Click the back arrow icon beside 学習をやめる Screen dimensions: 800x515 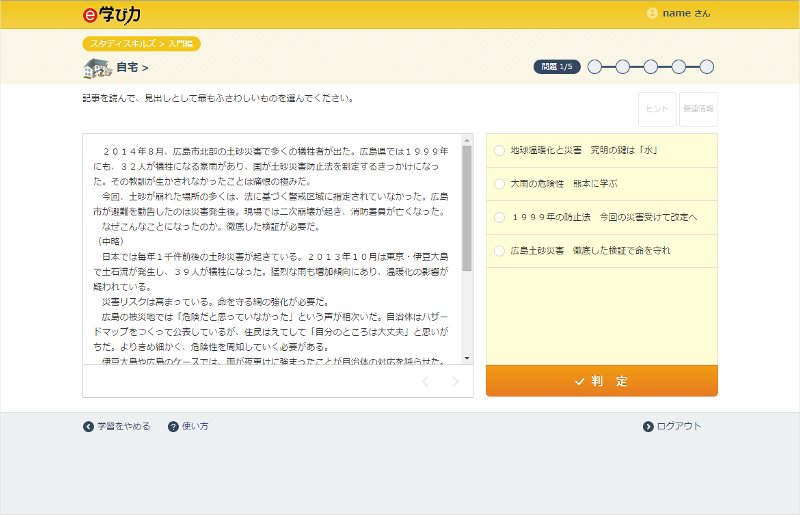click(88, 426)
